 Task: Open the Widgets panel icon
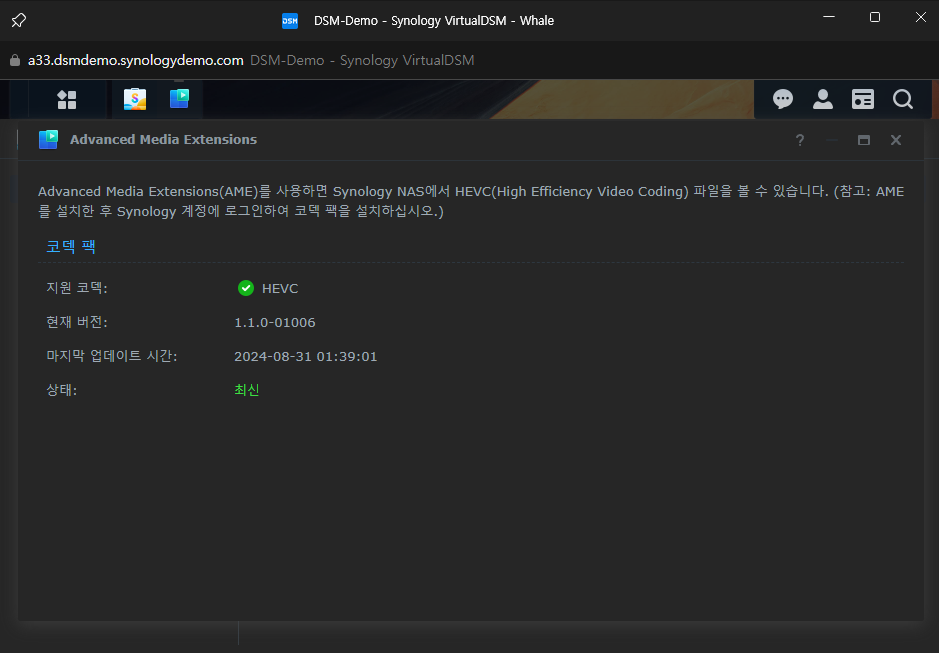(862, 99)
